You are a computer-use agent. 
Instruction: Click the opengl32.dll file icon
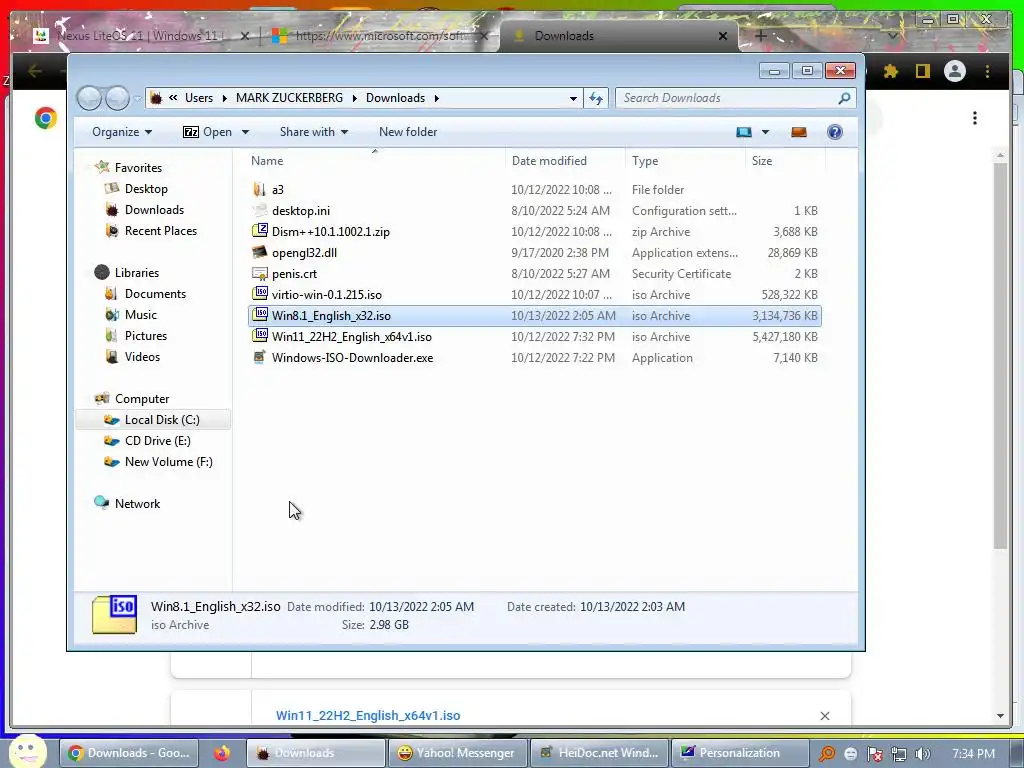click(259, 252)
